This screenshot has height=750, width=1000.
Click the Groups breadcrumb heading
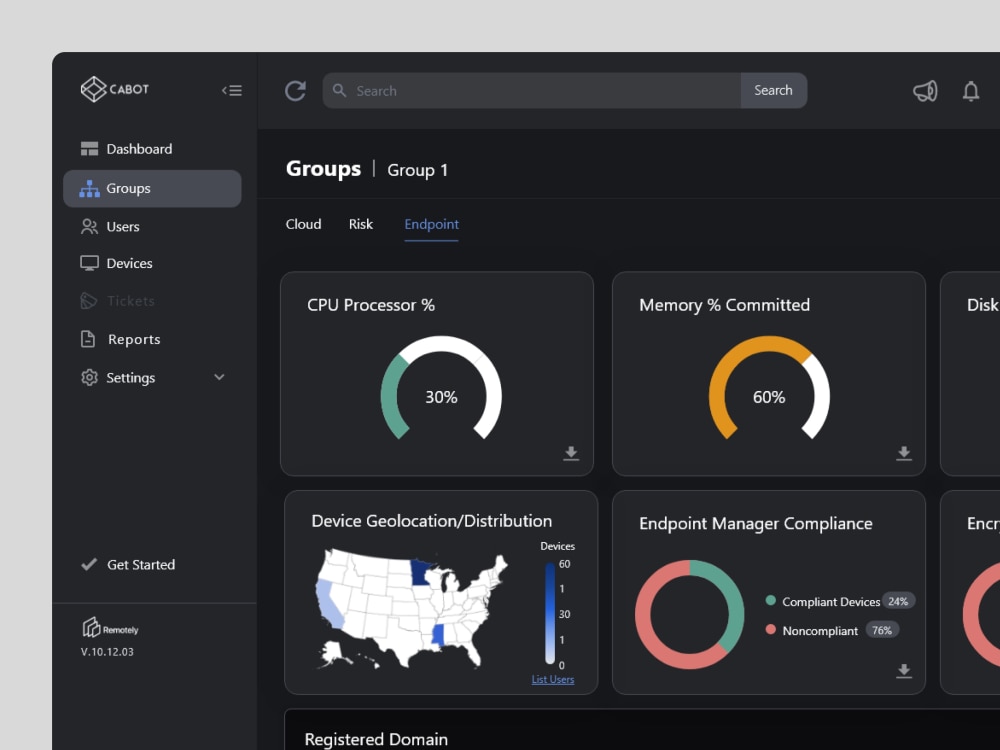[x=323, y=168]
